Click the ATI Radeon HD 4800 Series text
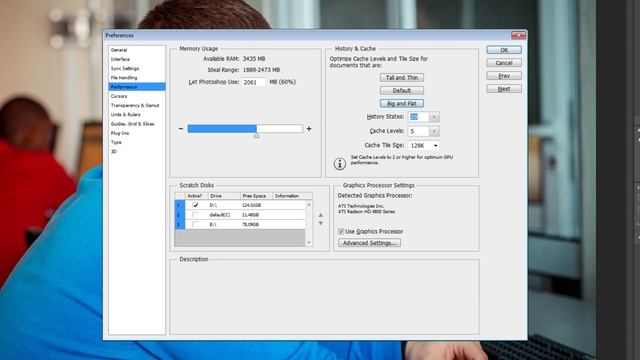Screen dimensions: 640x360 click(366, 212)
